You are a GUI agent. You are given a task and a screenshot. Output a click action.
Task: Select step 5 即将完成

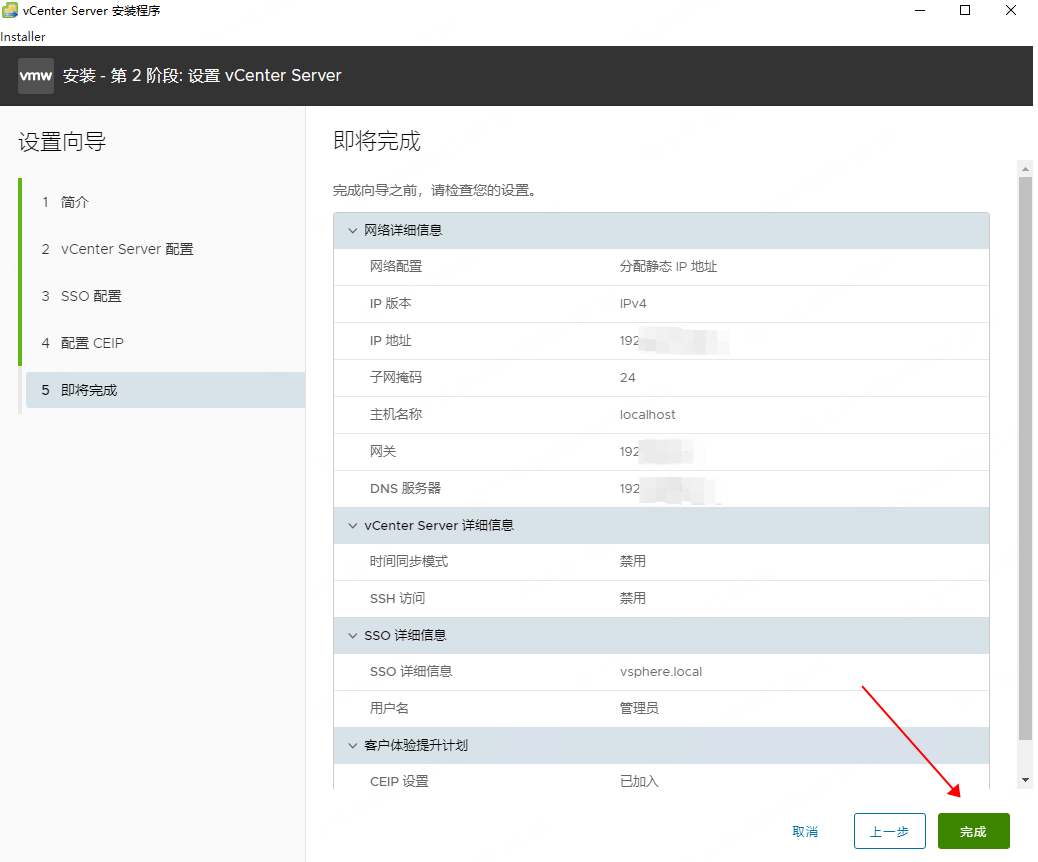coord(89,390)
